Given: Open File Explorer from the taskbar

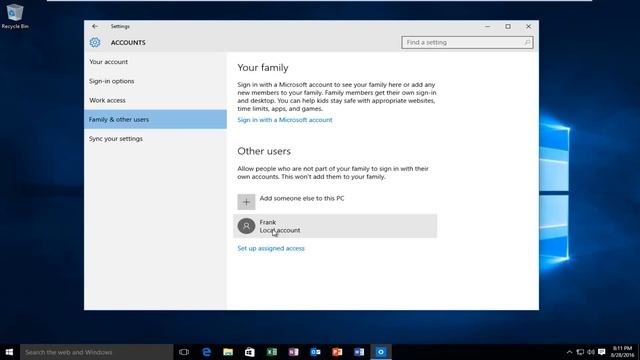Looking at the screenshot, I should [228, 352].
